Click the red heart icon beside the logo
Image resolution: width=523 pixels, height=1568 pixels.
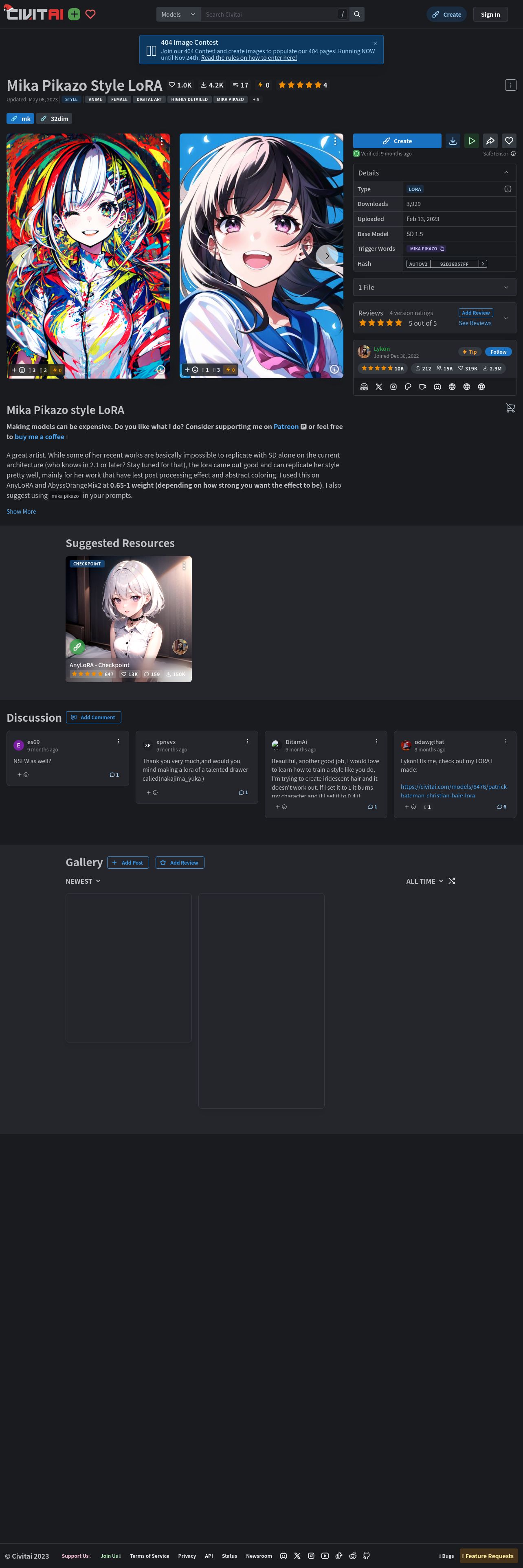90,14
